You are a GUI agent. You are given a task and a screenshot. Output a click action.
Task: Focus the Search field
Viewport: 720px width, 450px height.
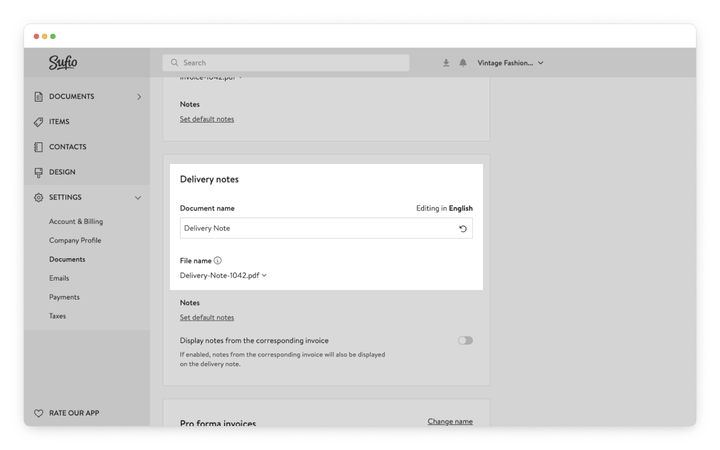[x=286, y=62]
